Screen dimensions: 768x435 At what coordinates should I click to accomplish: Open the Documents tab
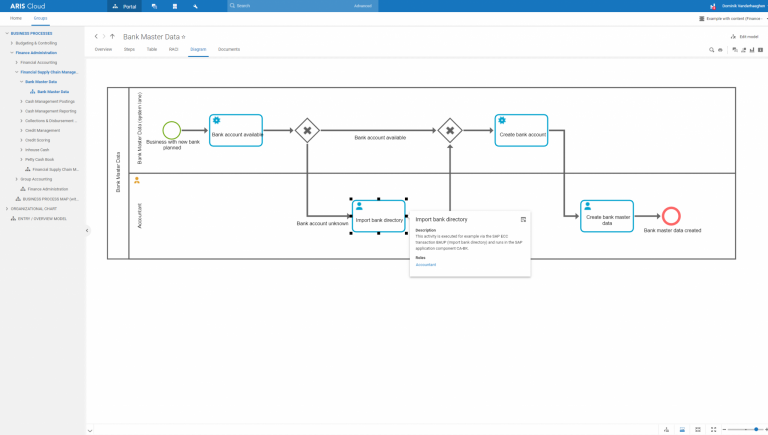(229, 49)
